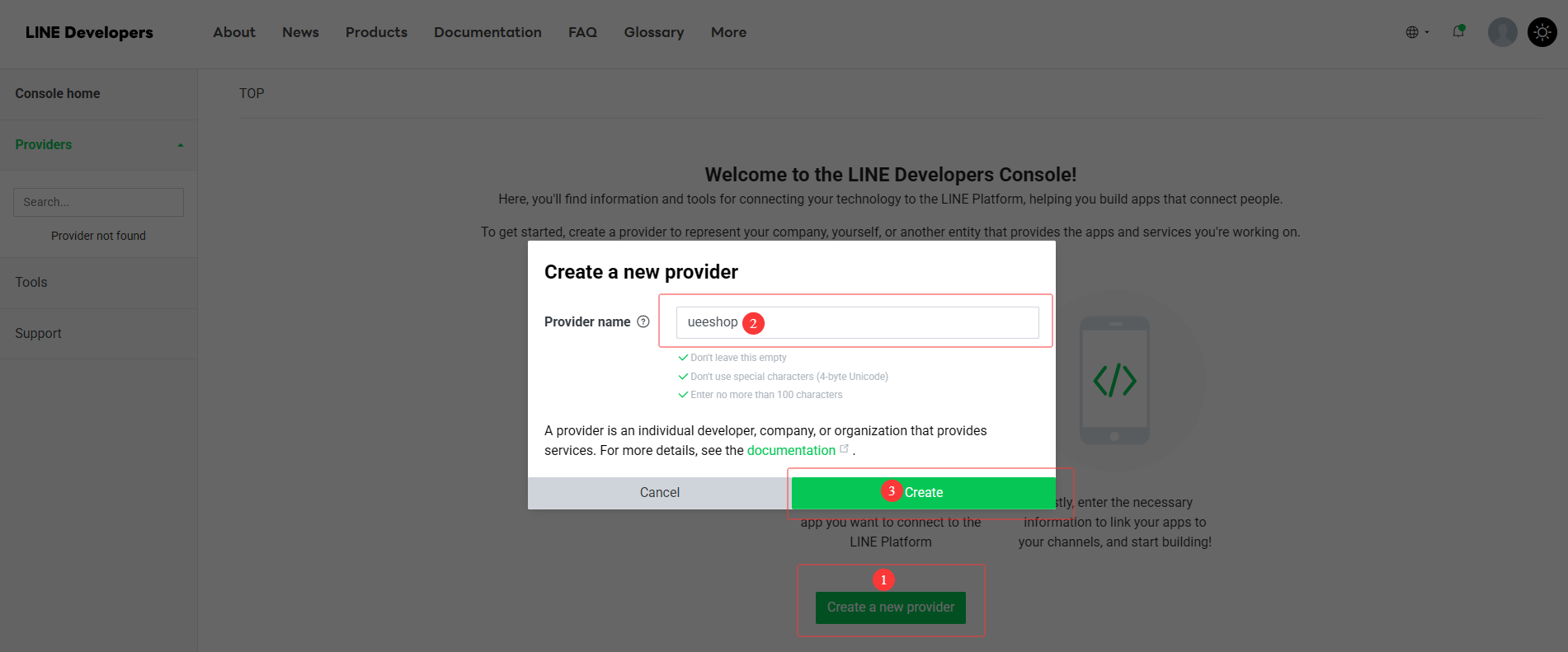Cancel the new provider dialog
Viewport: 1568px width, 652px height.
[659, 492]
